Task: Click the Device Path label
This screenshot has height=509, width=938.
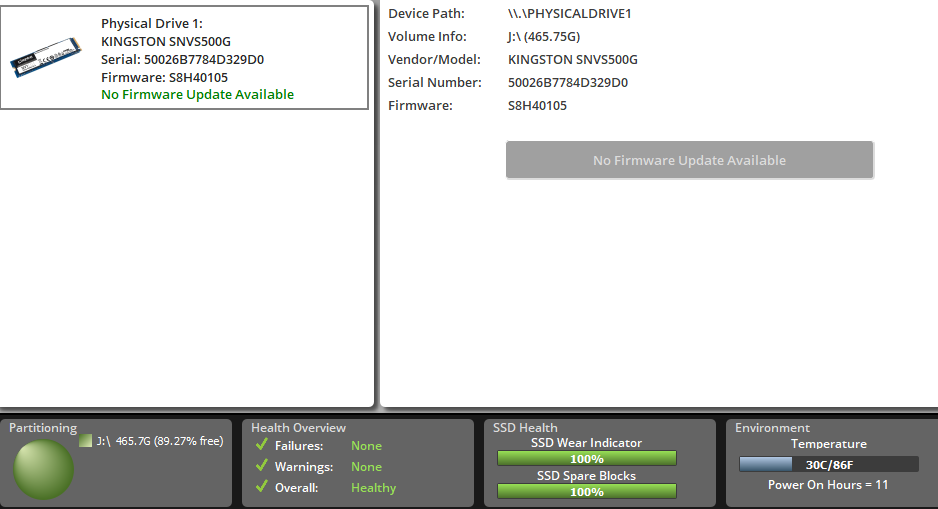Action: (426, 14)
